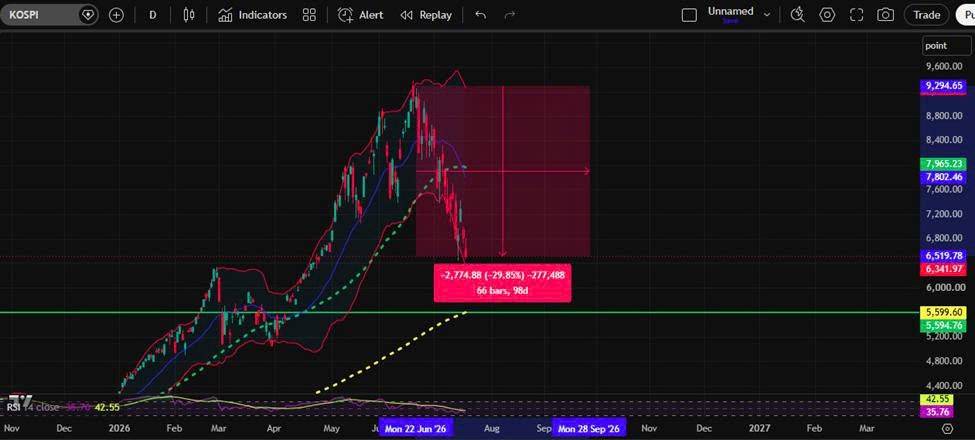Undo the last chart action
The height and width of the screenshot is (440, 975).
[480, 16]
